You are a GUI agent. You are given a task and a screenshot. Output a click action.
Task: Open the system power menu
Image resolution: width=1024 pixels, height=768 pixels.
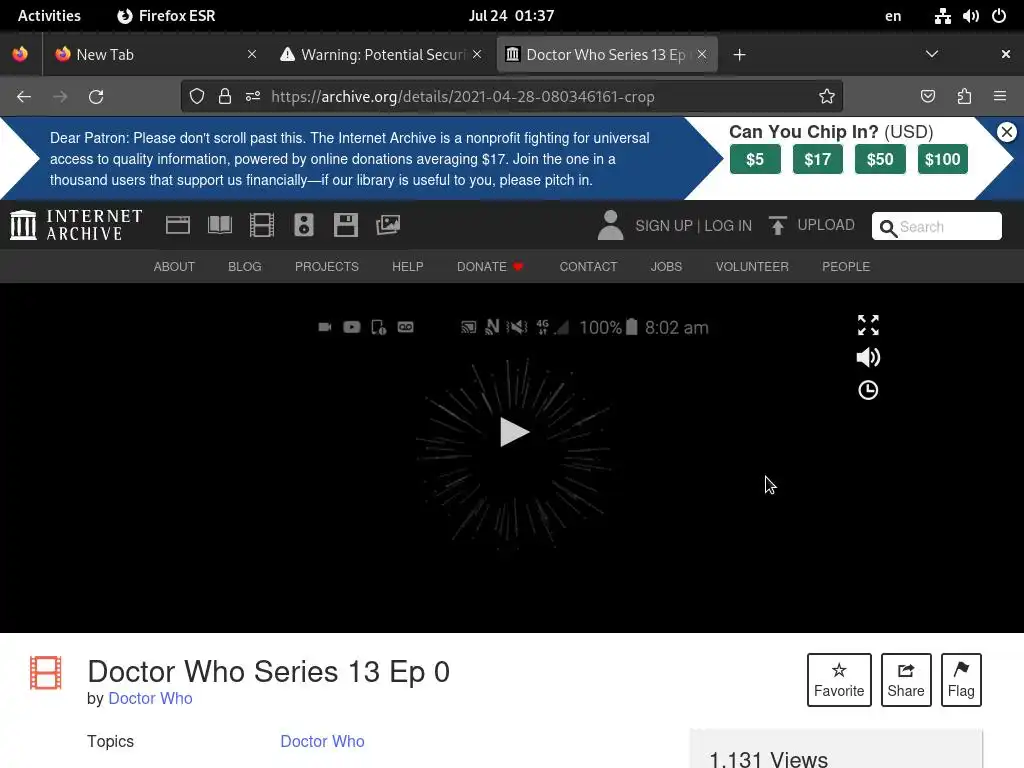(999, 16)
